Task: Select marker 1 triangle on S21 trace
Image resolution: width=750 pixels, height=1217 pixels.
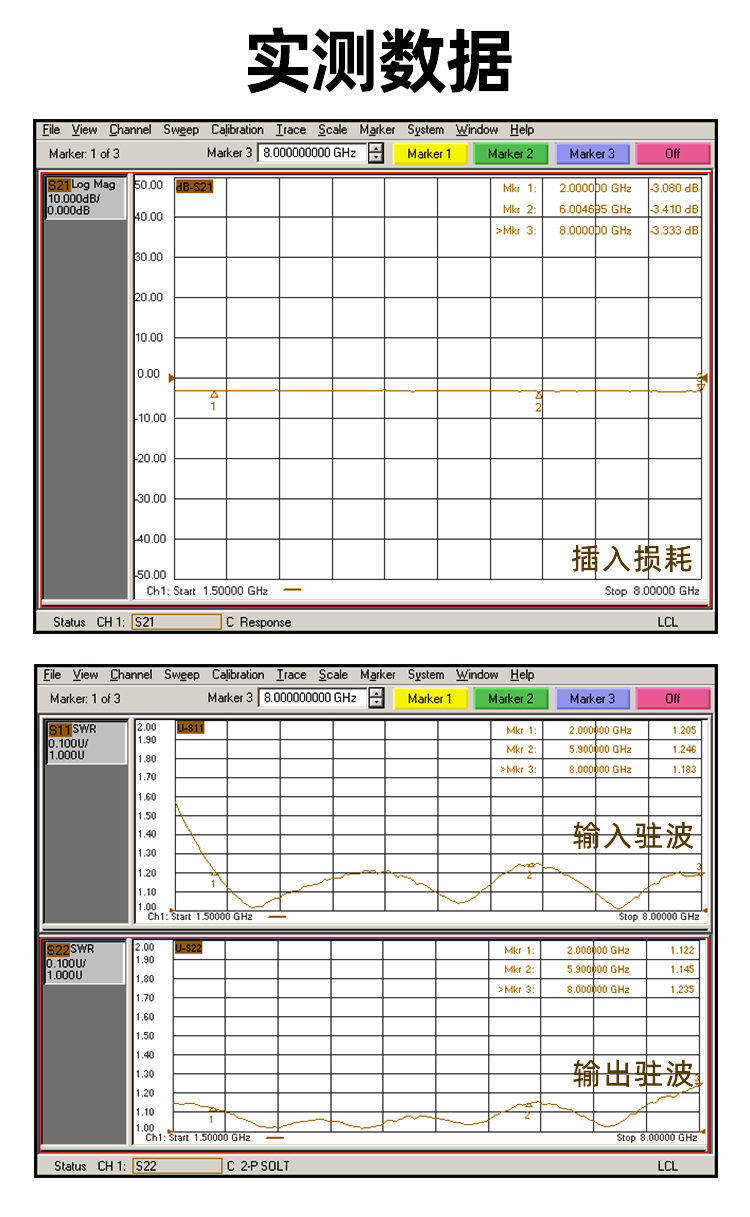Action: pos(213,396)
